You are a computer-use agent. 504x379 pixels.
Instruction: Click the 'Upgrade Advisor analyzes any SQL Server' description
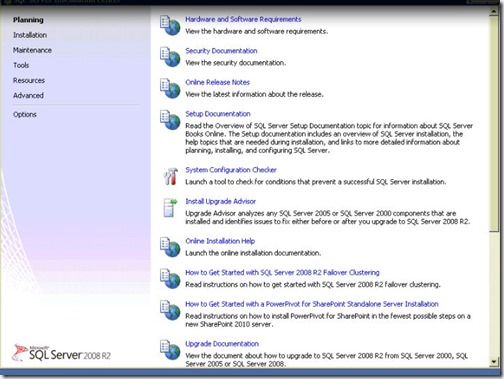click(328, 217)
